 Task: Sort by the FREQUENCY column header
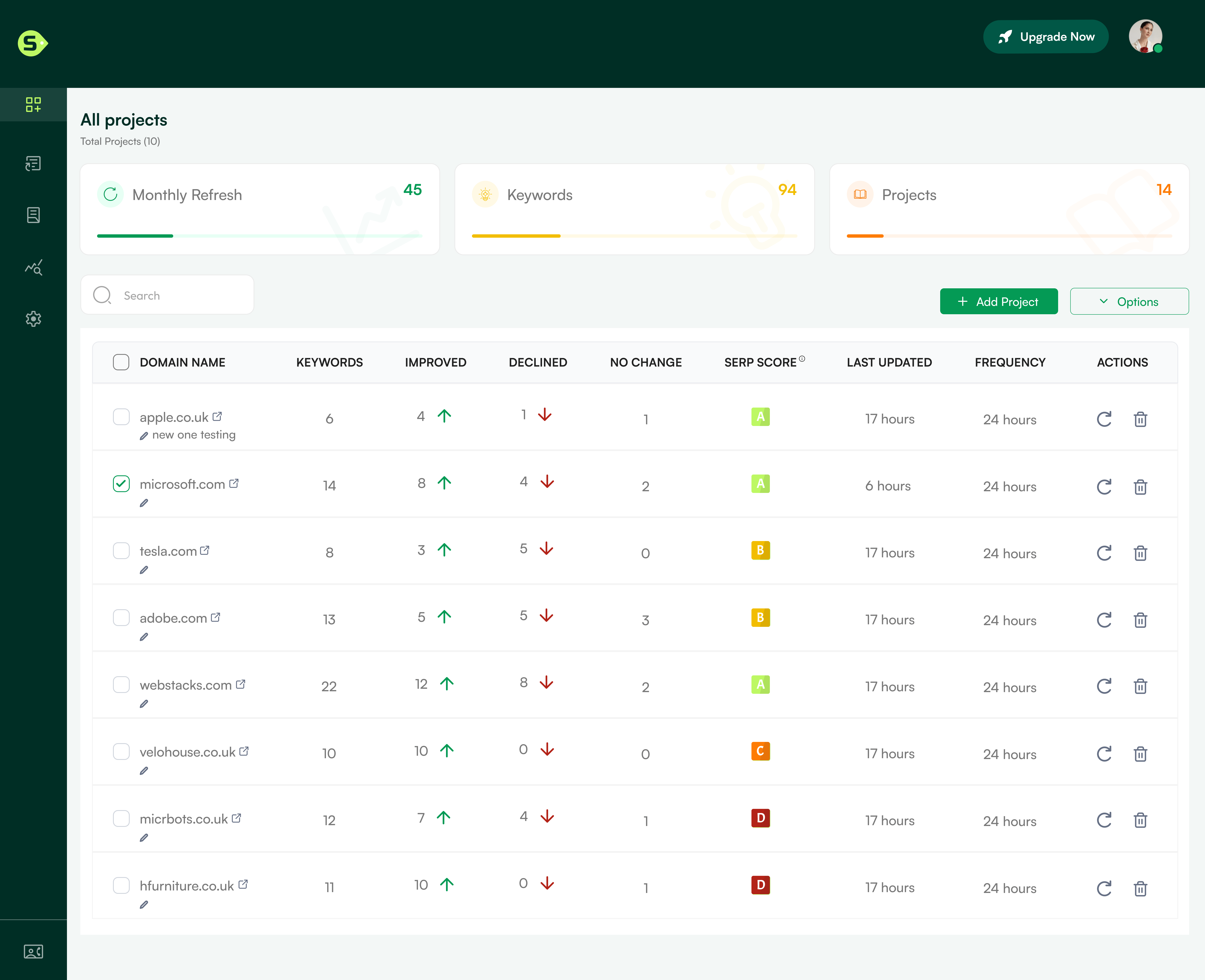1010,362
